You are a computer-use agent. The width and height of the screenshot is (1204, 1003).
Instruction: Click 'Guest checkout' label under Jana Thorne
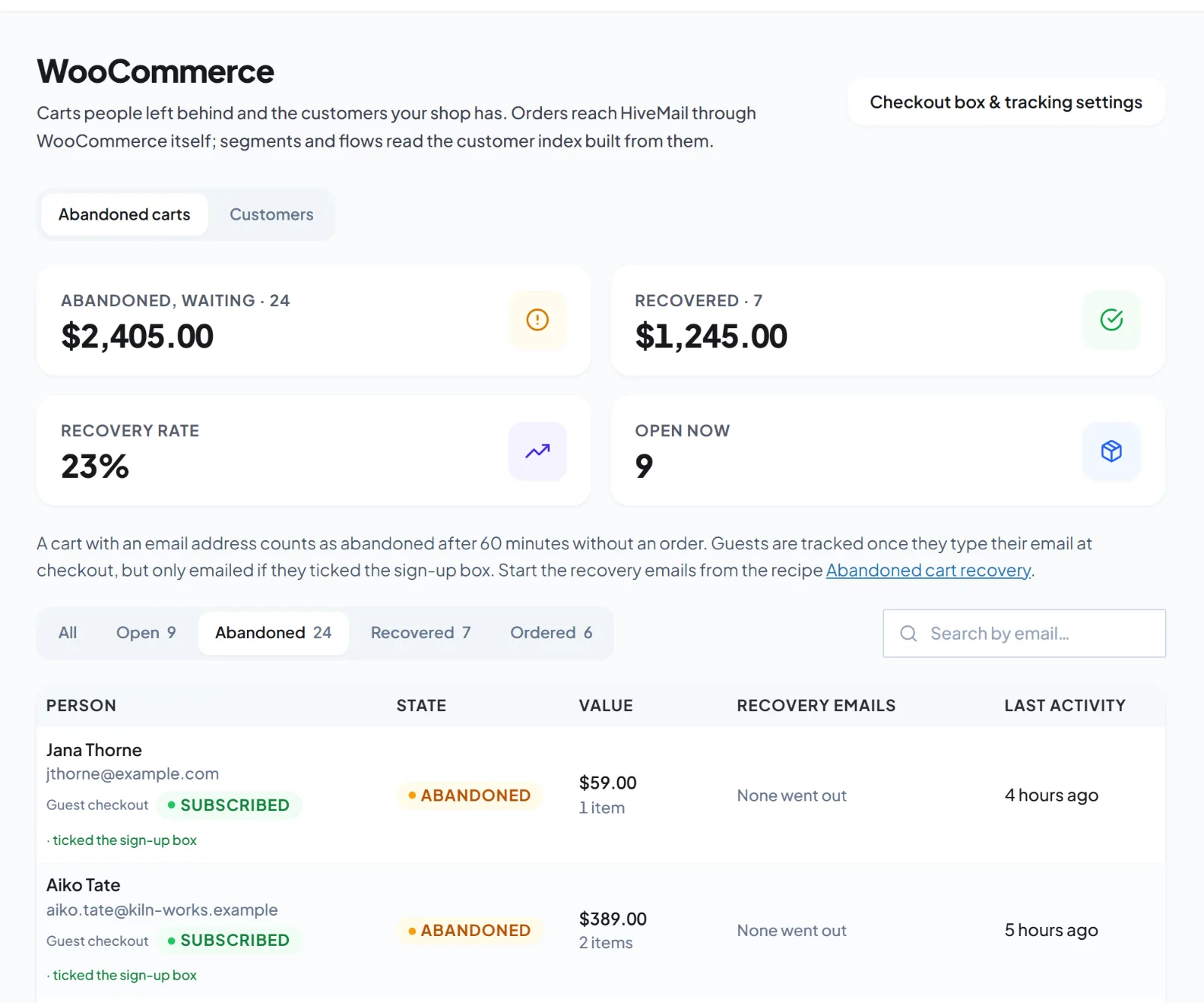pyautogui.click(x=98, y=805)
